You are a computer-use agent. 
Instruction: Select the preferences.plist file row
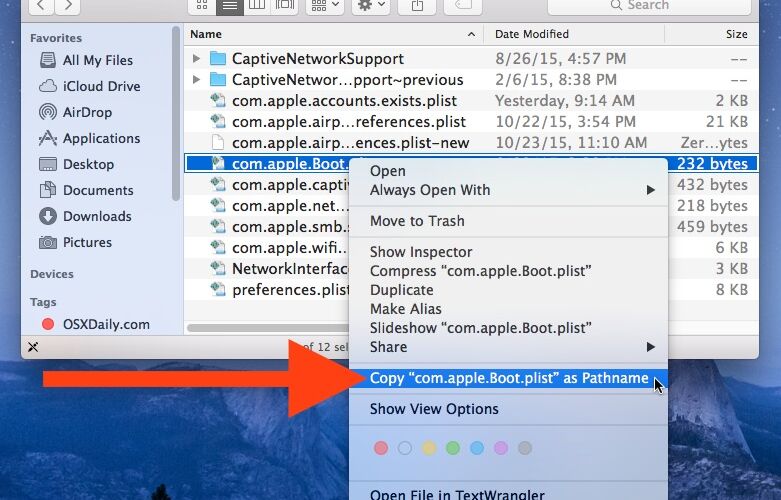pyautogui.click(x=266, y=289)
